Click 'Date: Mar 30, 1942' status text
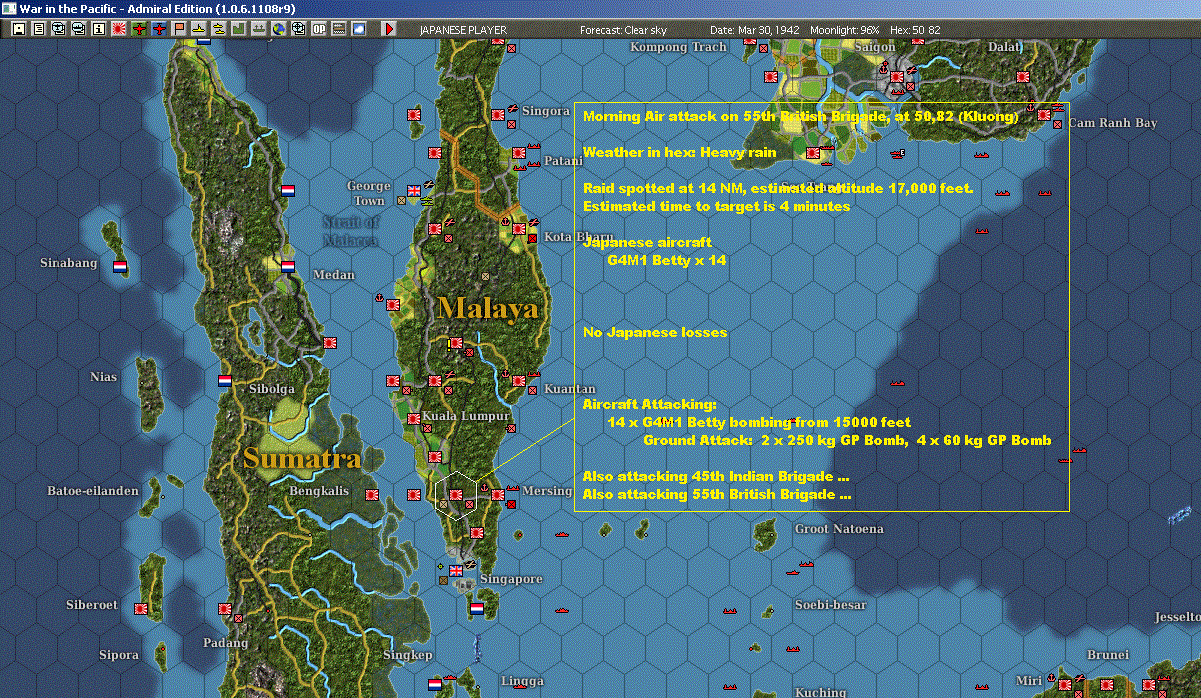Viewport: 1201px width, 698px height. coord(754,30)
